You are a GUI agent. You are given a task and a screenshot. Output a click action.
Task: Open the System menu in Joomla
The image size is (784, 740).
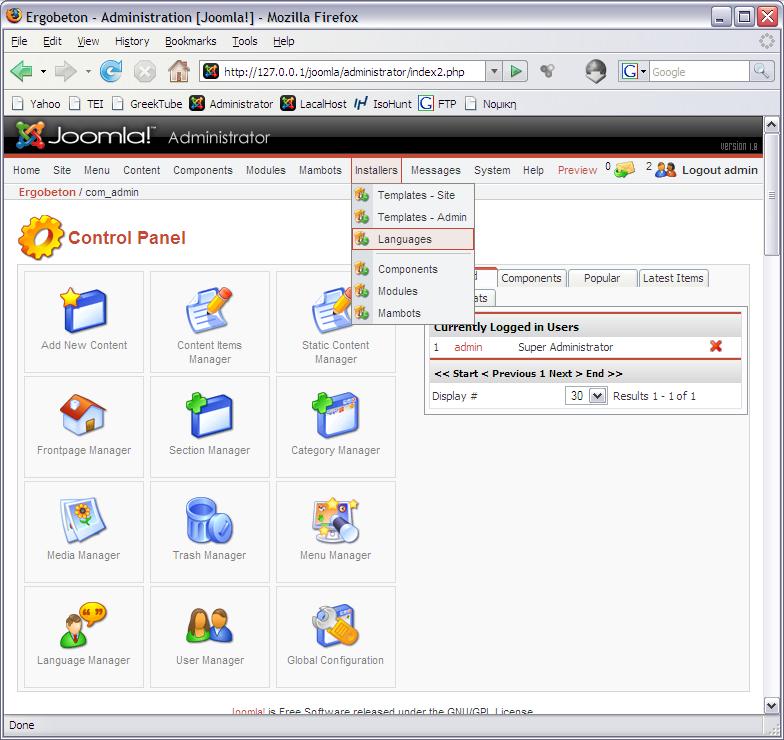coord(492,170)
